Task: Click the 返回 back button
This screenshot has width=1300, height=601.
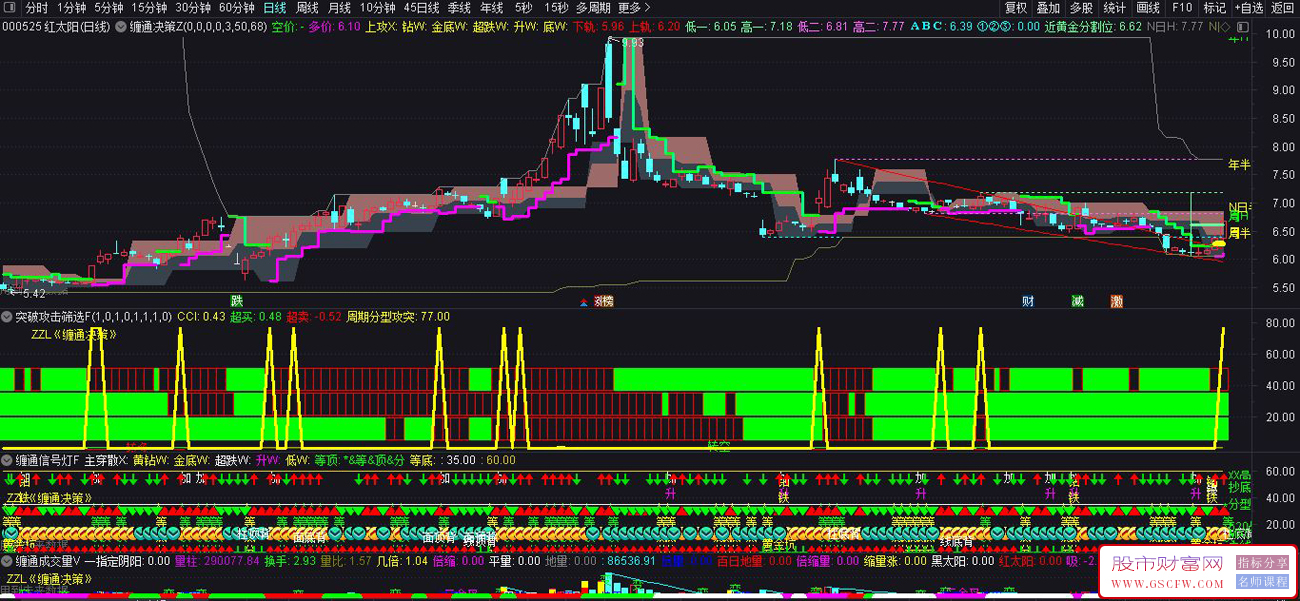Action: 1281,8
